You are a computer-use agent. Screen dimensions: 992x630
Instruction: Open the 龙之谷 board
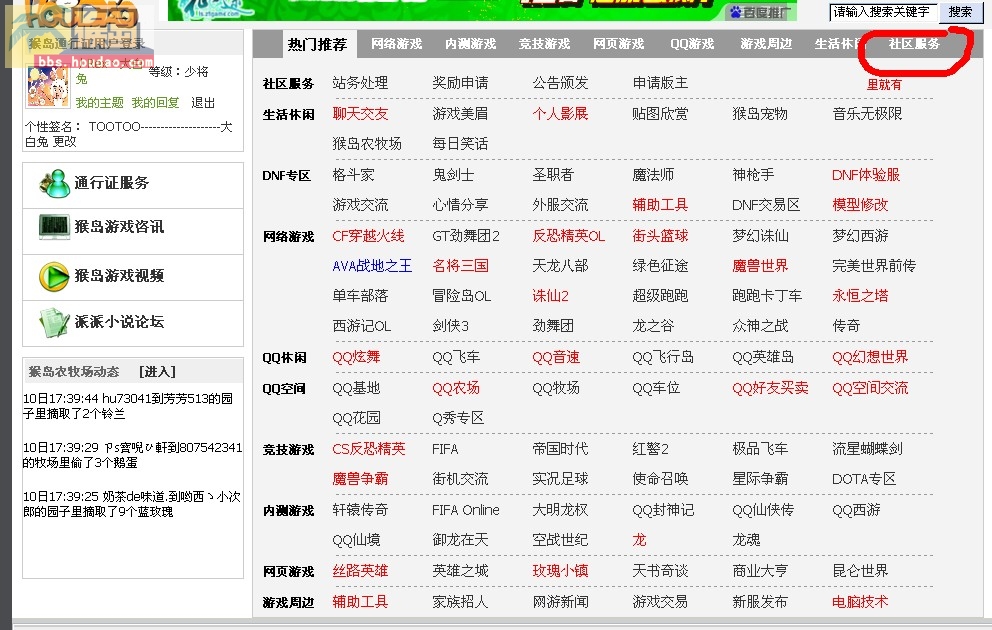click(x=653, y=326)
